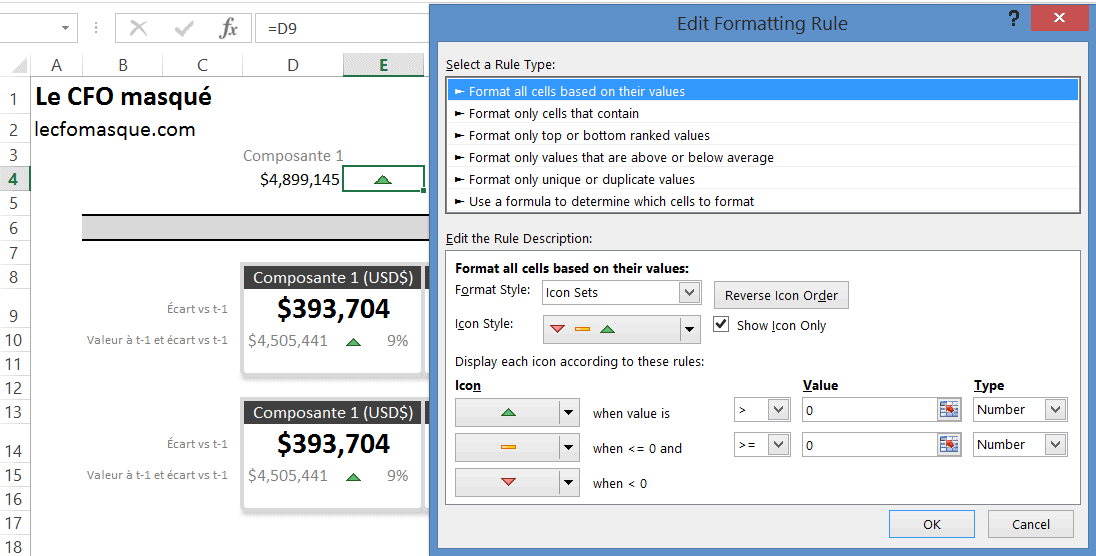Expand the Icon Style dropdown
The image size is (1096, 556).
[689, 329]
